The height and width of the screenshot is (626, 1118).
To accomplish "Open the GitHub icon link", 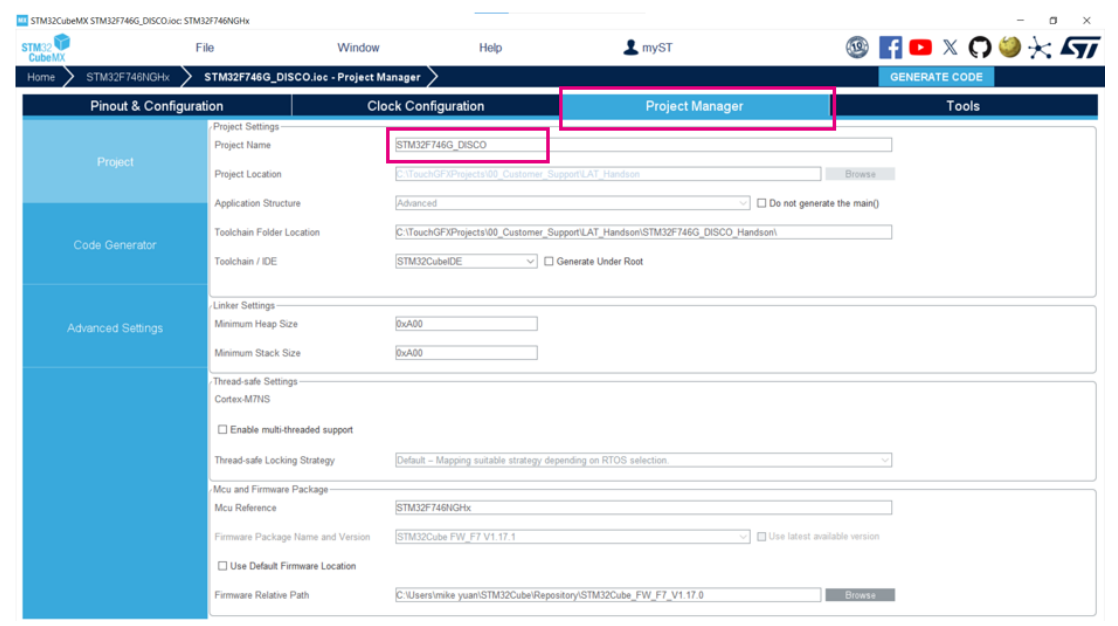I will tap(980, 48).
